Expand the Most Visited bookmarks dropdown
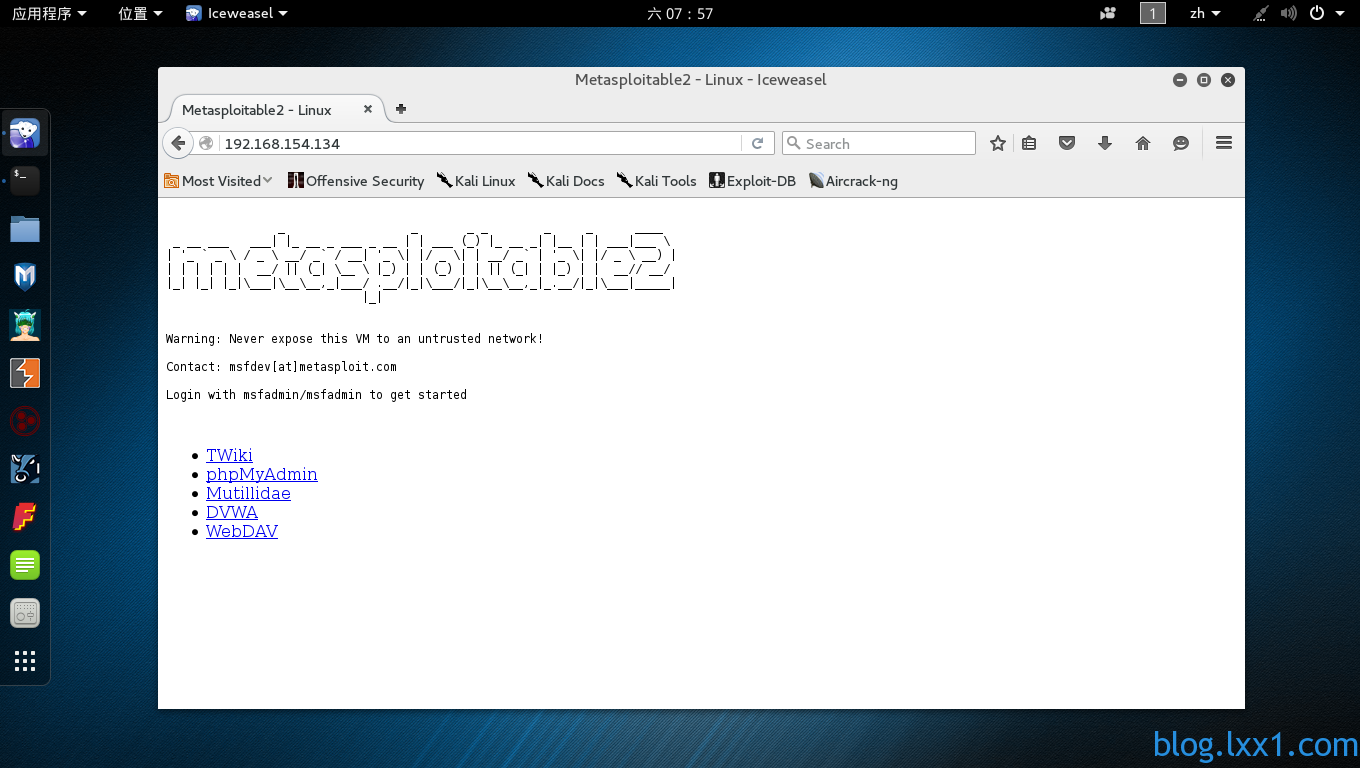Screen dimensions: 1360x768 point(219,181)
